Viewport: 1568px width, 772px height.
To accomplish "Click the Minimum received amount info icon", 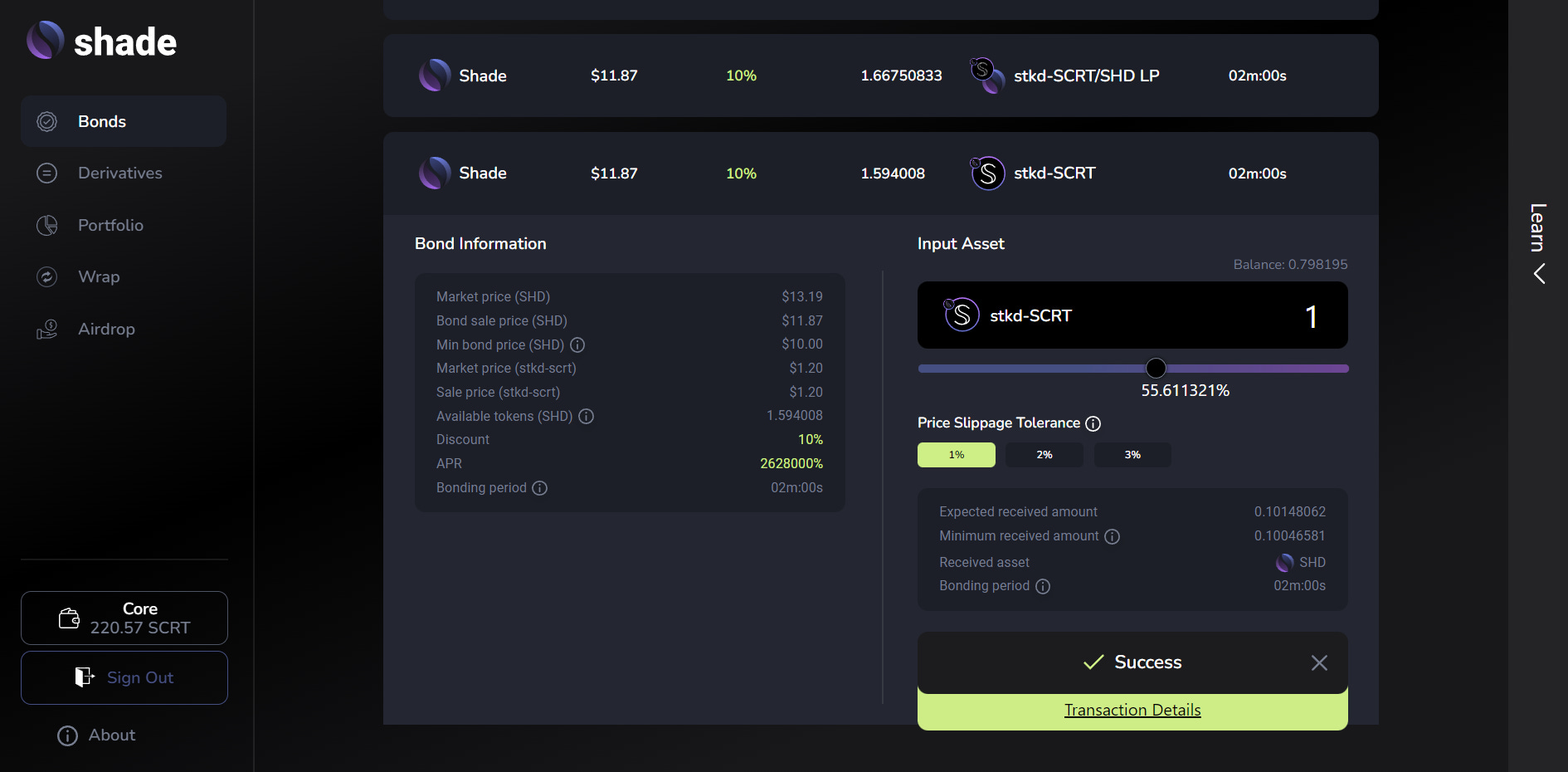I will (1112, 536).
